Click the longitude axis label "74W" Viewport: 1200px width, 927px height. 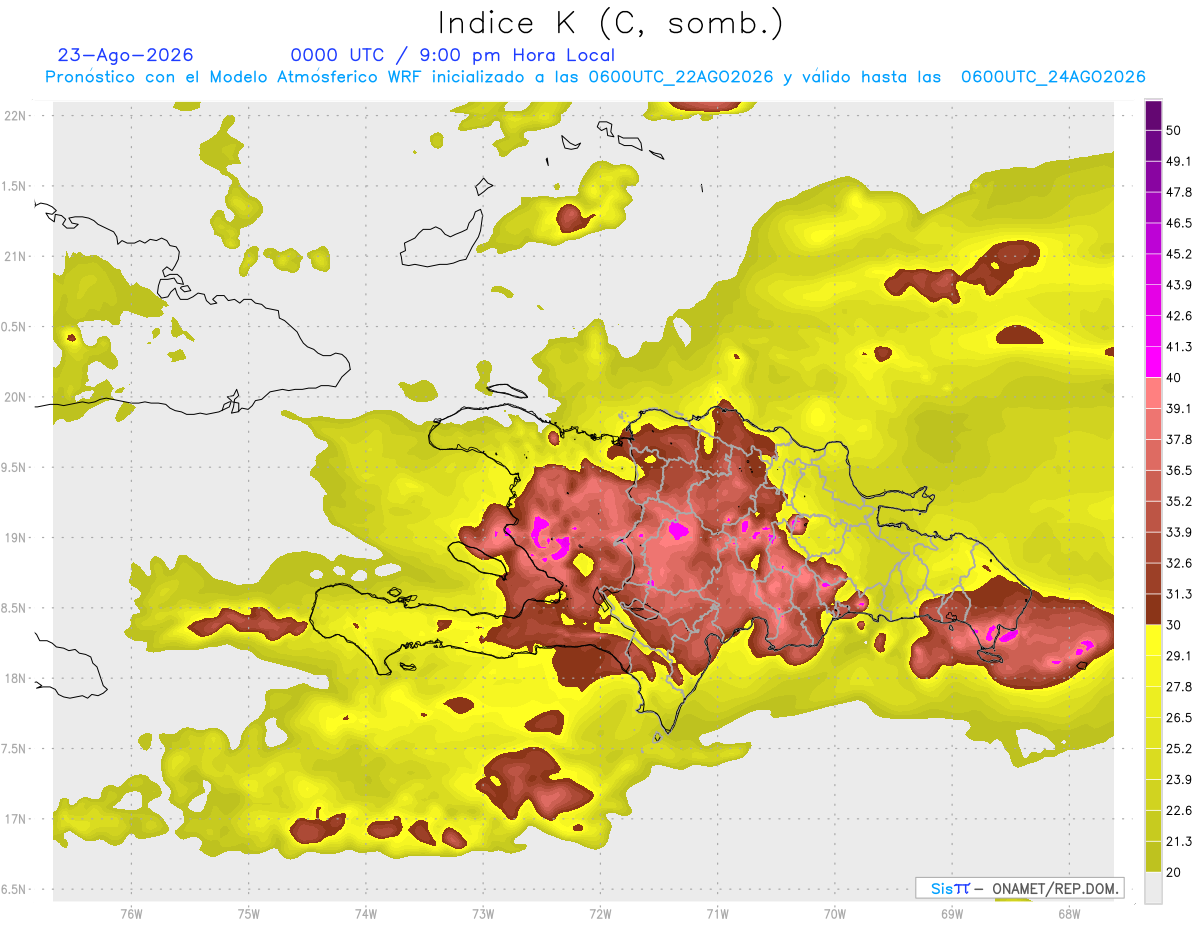(x=365, y=914)
